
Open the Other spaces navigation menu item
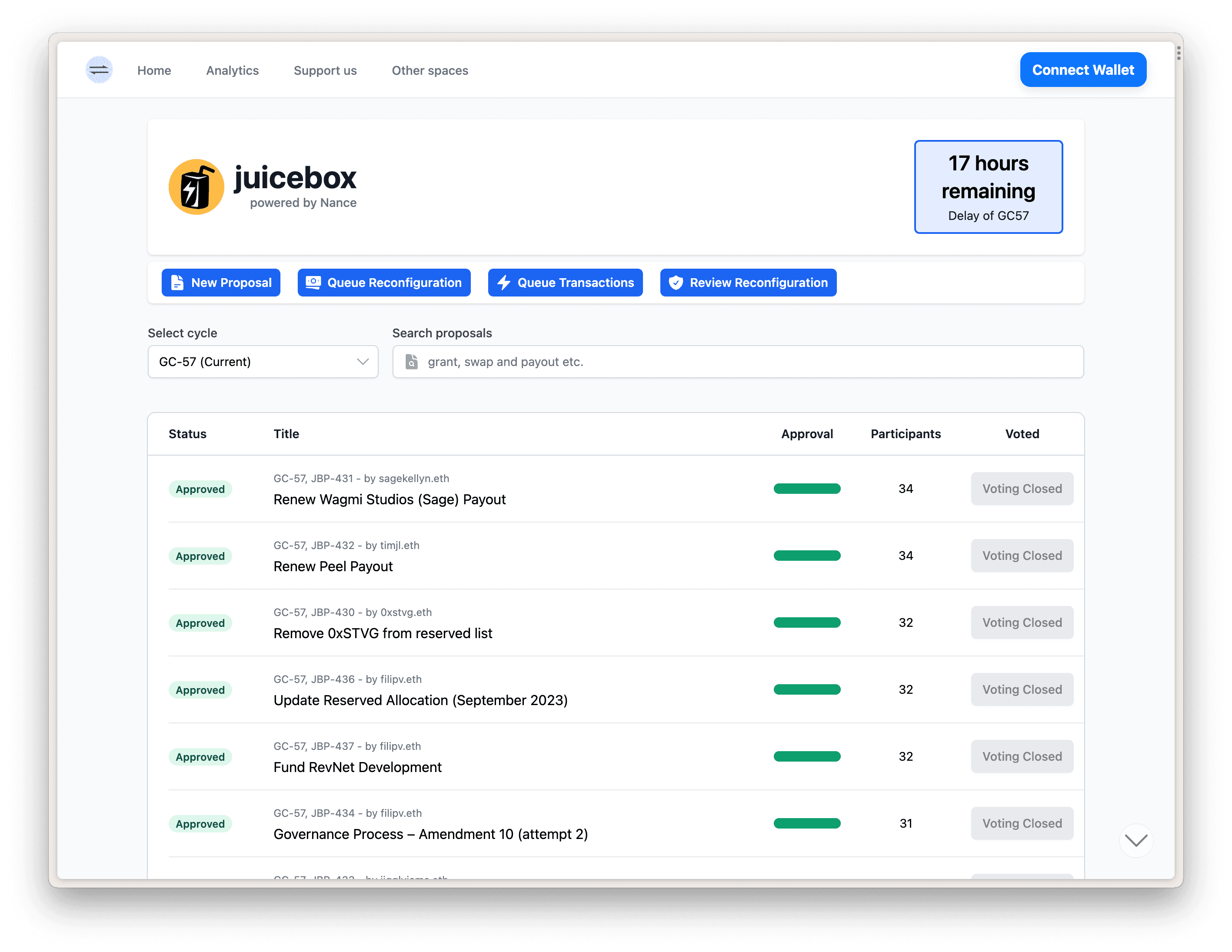tap(428, 70)
